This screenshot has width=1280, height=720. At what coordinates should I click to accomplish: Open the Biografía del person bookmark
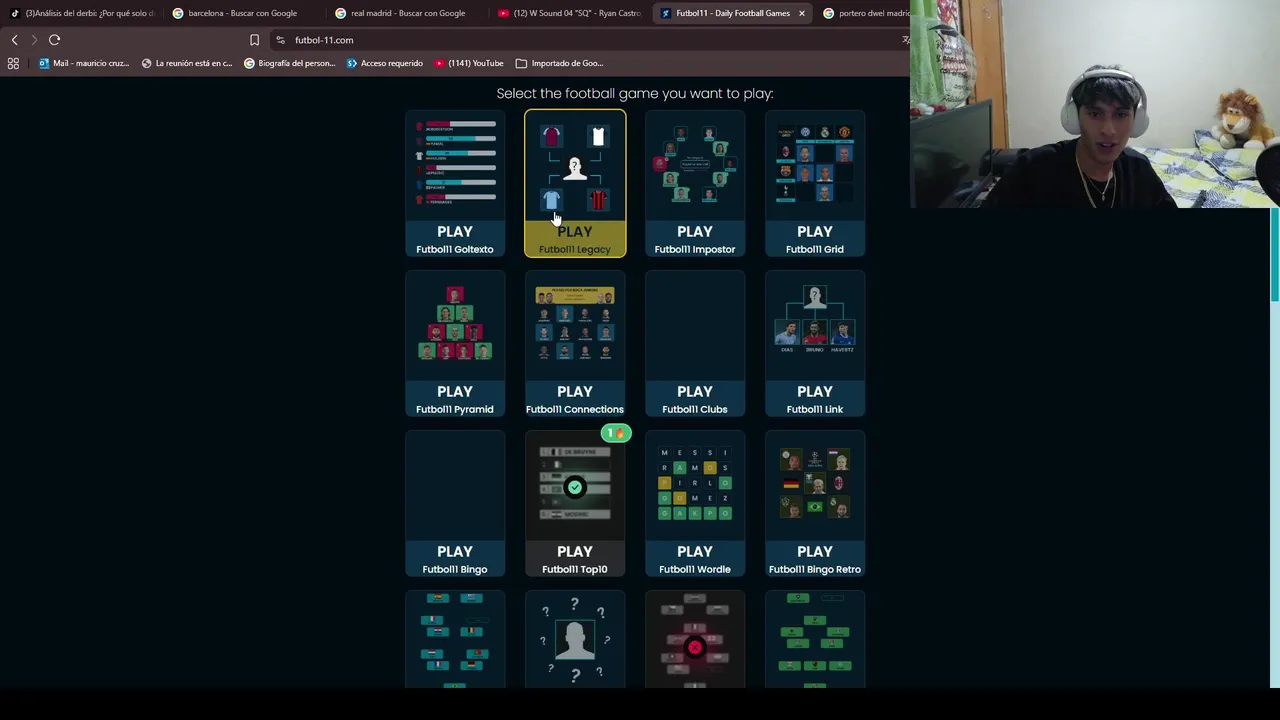pos(290,63)
